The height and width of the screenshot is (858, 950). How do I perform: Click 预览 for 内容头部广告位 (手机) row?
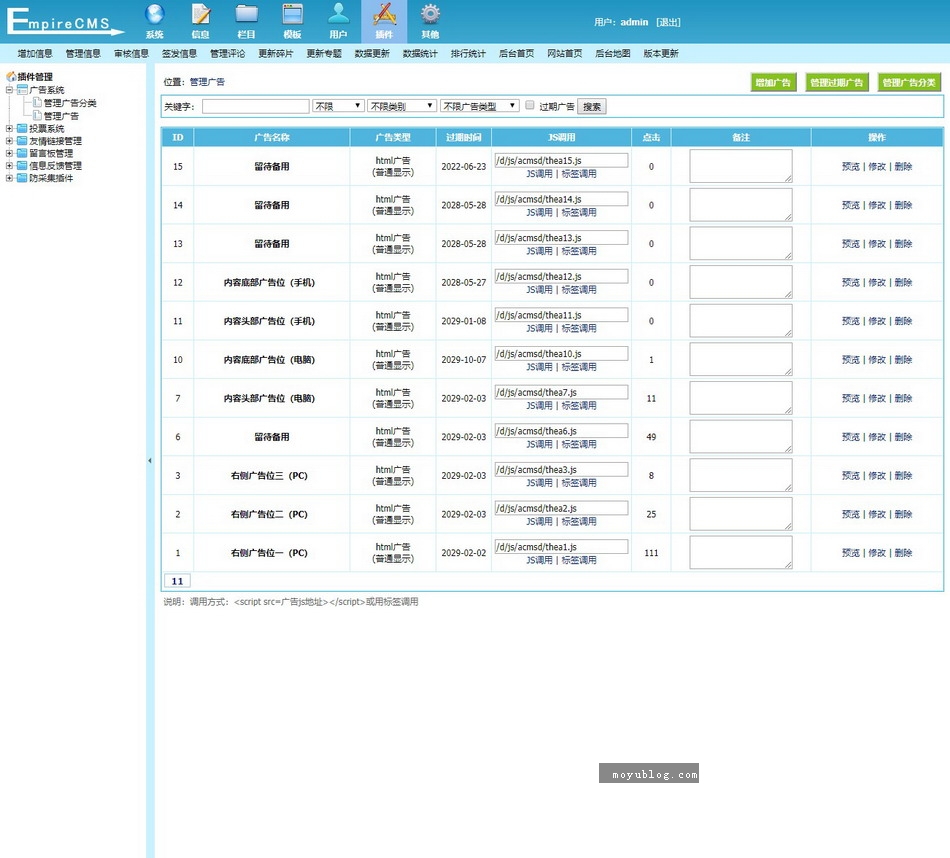851,321
